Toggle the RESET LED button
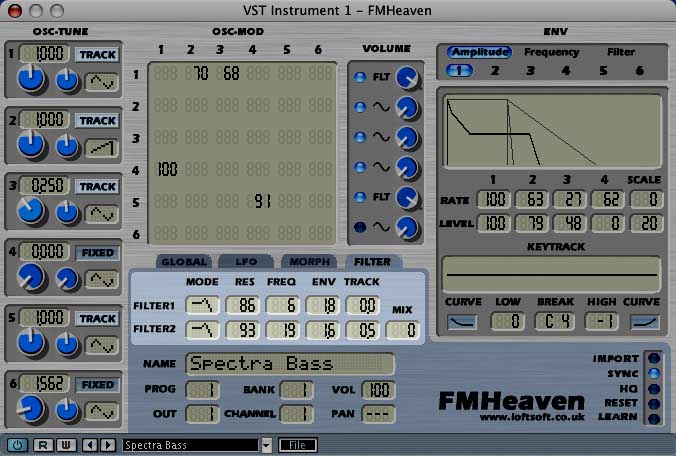Viewport: 676px width, 456px height. coord(654,404)
